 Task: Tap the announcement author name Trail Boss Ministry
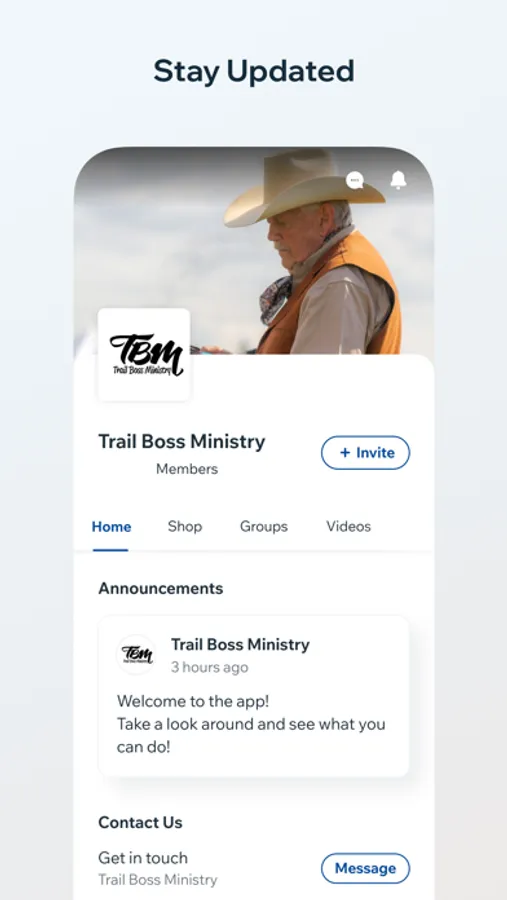click(240, 645)
